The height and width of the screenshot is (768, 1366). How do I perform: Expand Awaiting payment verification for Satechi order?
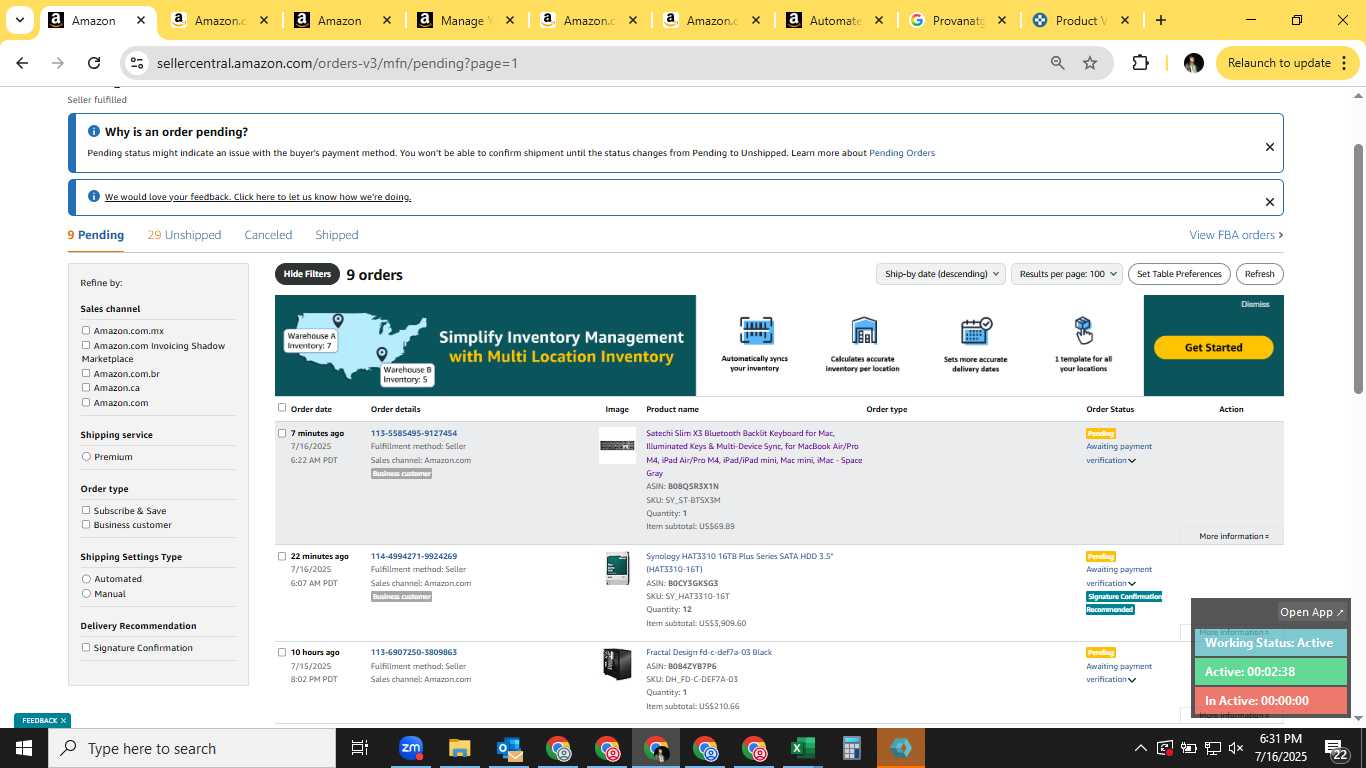click(1132, 461)
